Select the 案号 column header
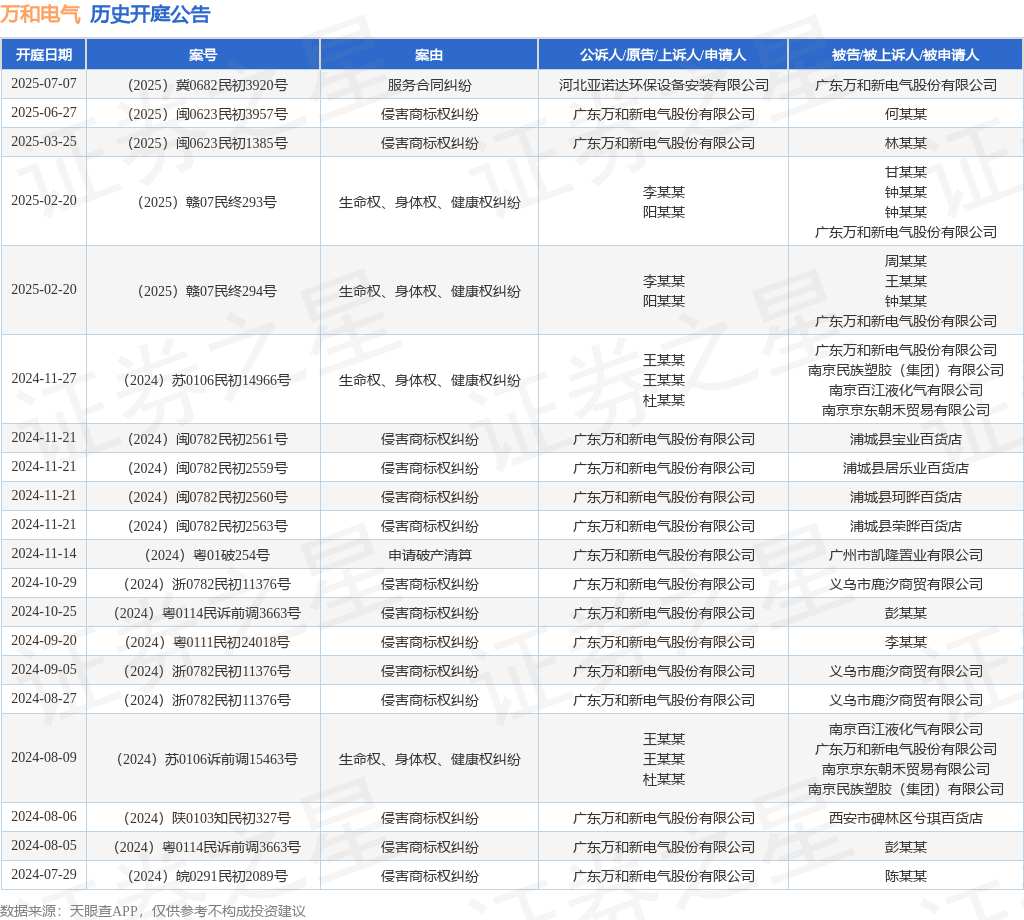The width and height of the screenshot is (1024, 920). 203,55
